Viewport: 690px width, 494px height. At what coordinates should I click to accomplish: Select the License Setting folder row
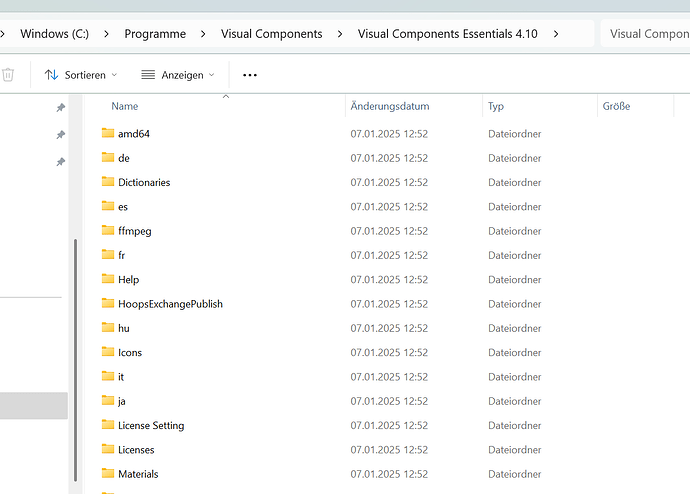(151, 426)
